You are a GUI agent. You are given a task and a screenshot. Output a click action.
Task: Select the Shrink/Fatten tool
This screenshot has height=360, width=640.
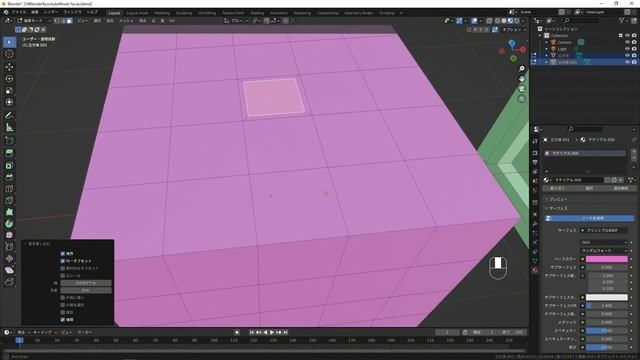click(9, 258)
